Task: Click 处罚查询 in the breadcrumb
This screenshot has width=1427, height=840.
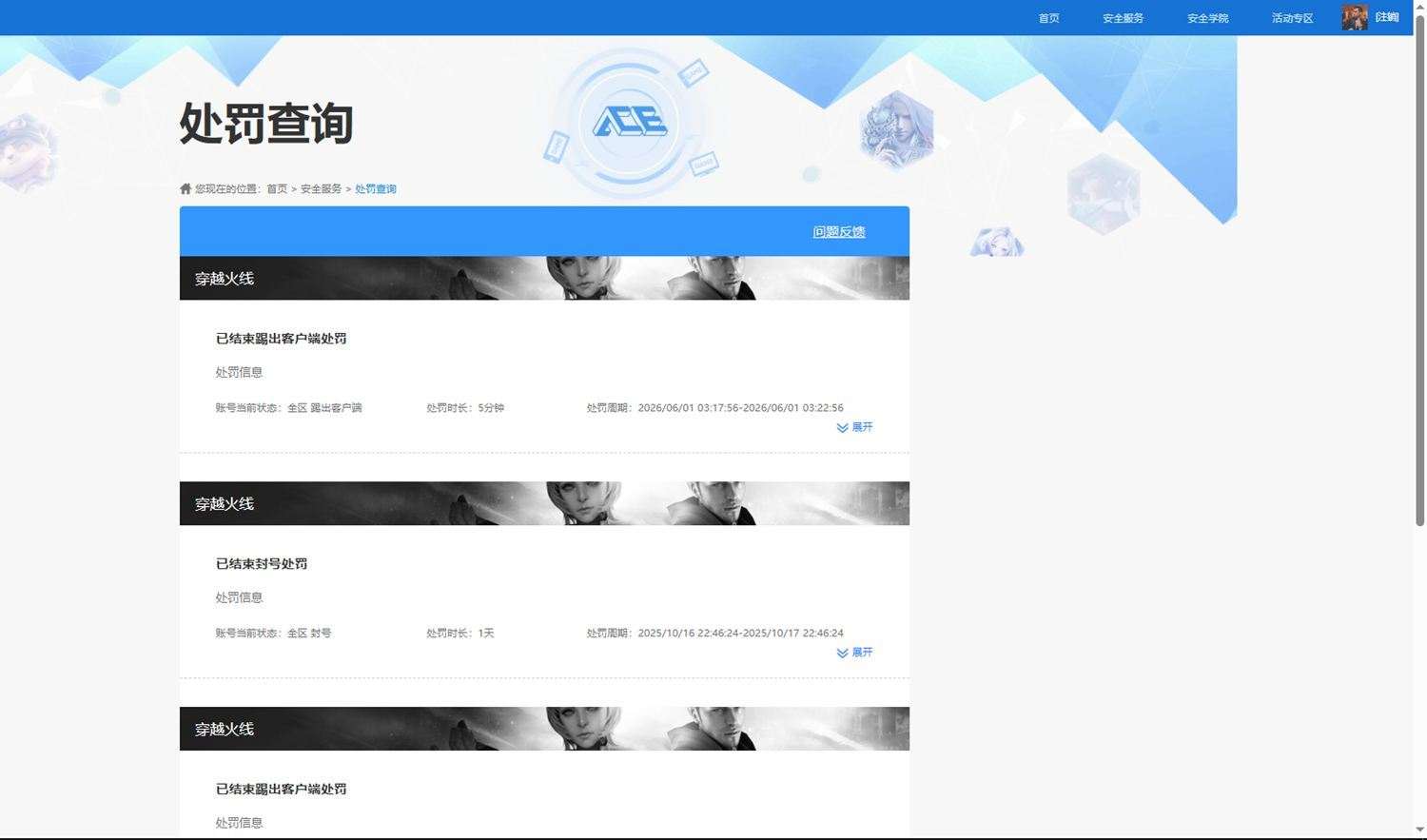Action: coord(376,188)
